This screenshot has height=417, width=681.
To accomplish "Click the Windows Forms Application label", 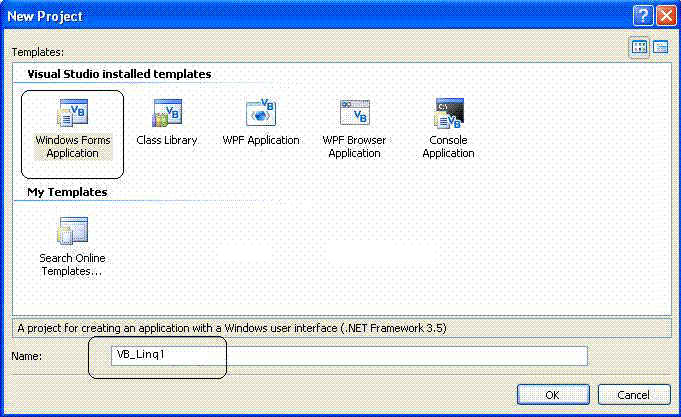I will 73,147.
